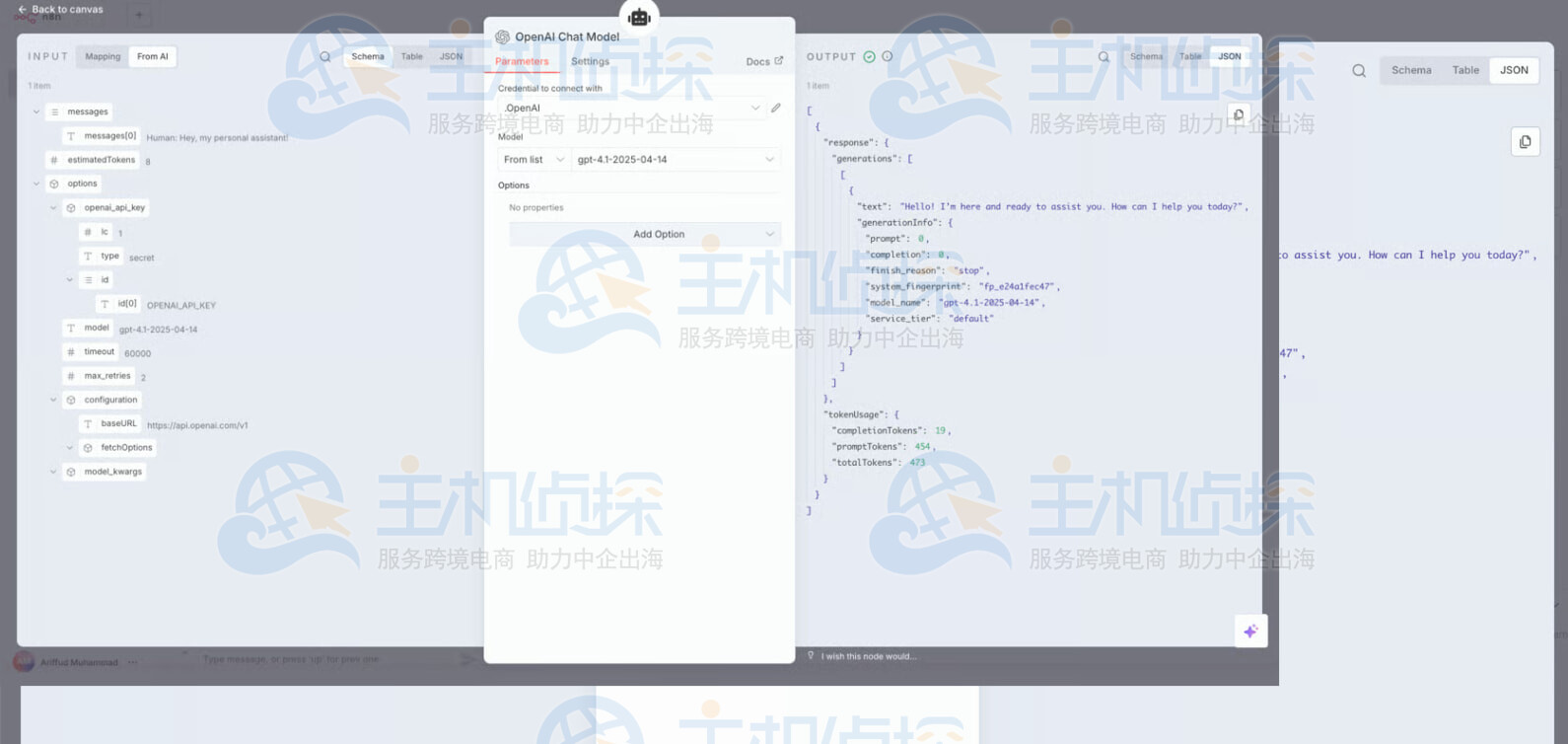Screen dimensions: 1568x744
Task: Expand the fetchOptions node chevron
Action: (70, 448)
